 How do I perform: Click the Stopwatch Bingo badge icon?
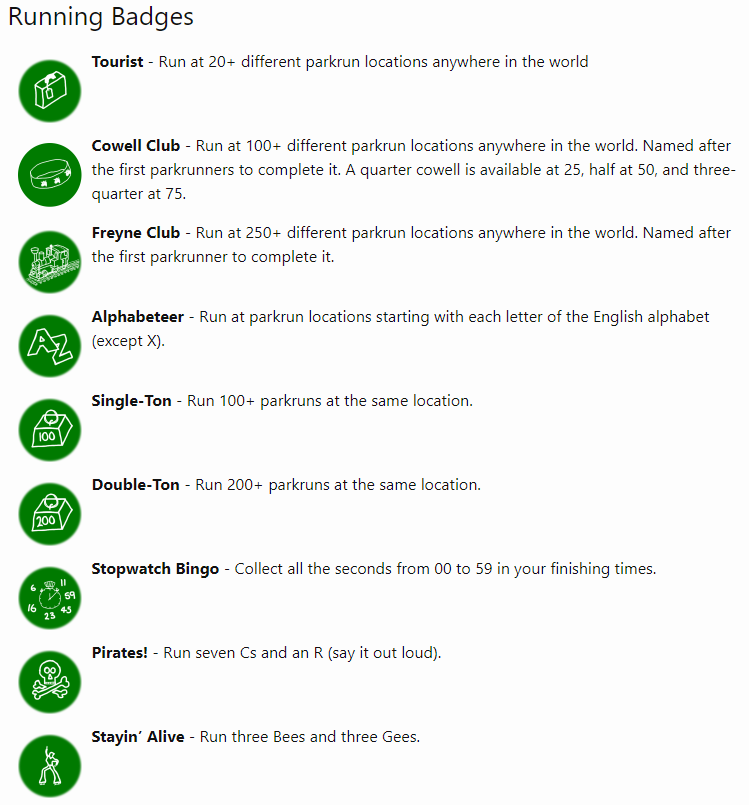pos(49,597)
